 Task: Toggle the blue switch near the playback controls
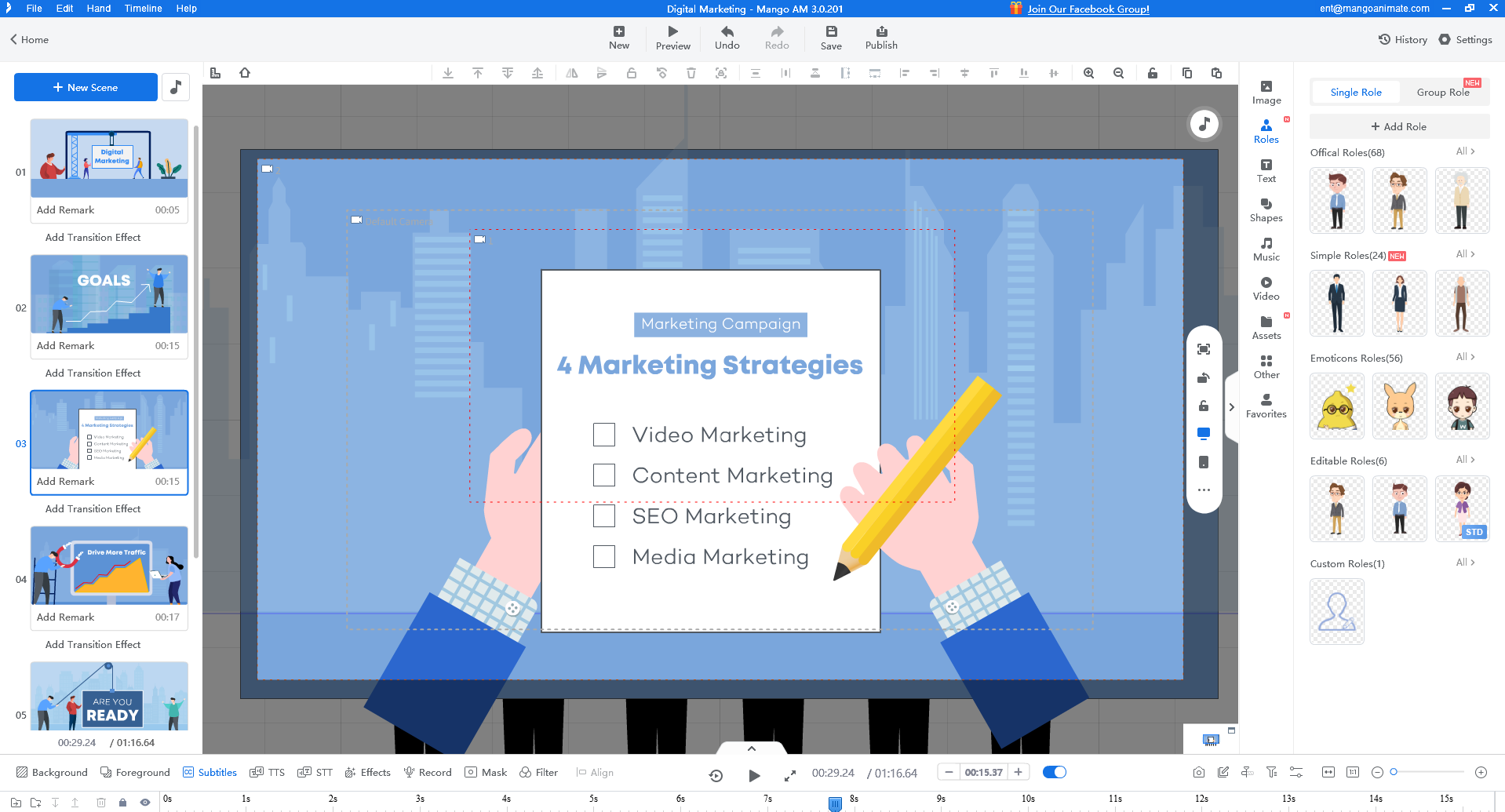tap(1055, 772)
